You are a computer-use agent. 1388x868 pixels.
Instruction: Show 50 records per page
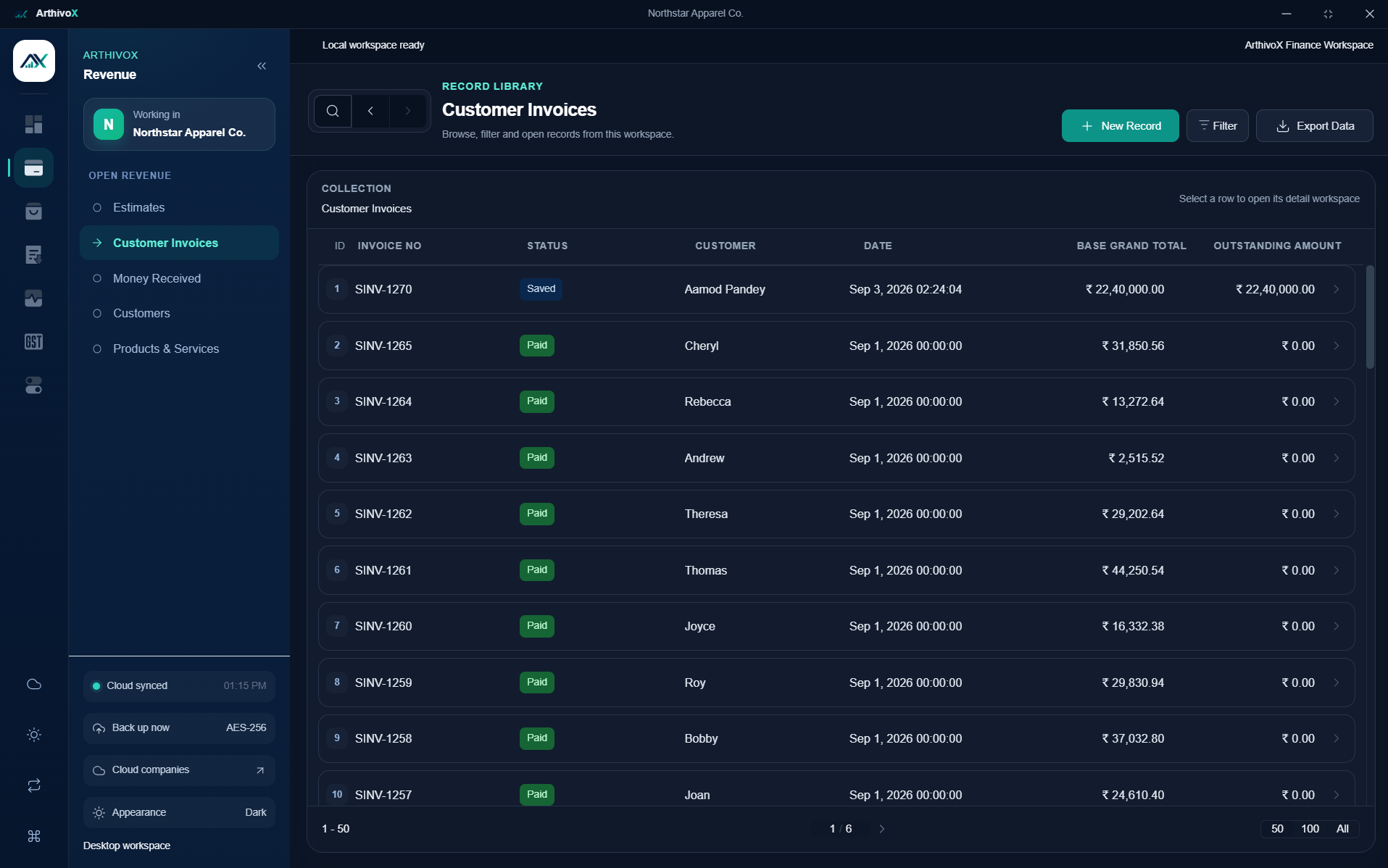pyautogui.click(x=1277, y=829)
